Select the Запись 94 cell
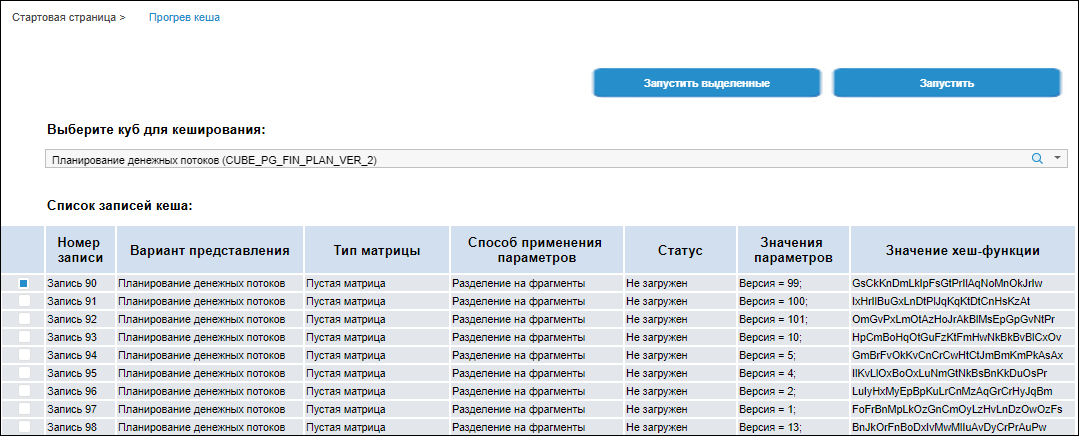 [x=80, y=355]
